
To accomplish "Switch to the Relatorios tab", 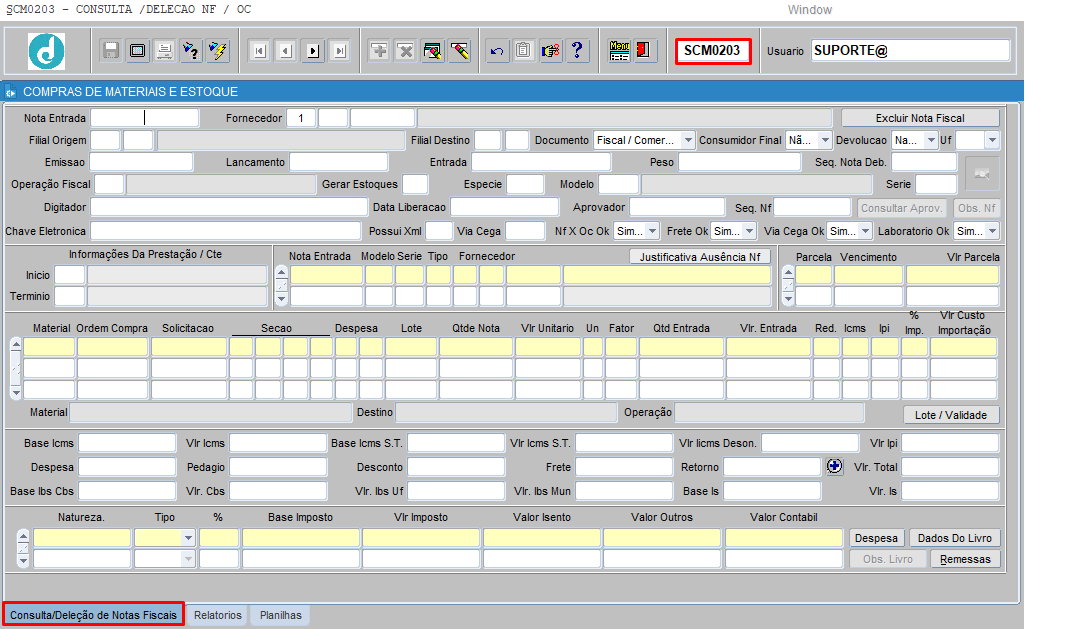I will (x=218, y=615).
